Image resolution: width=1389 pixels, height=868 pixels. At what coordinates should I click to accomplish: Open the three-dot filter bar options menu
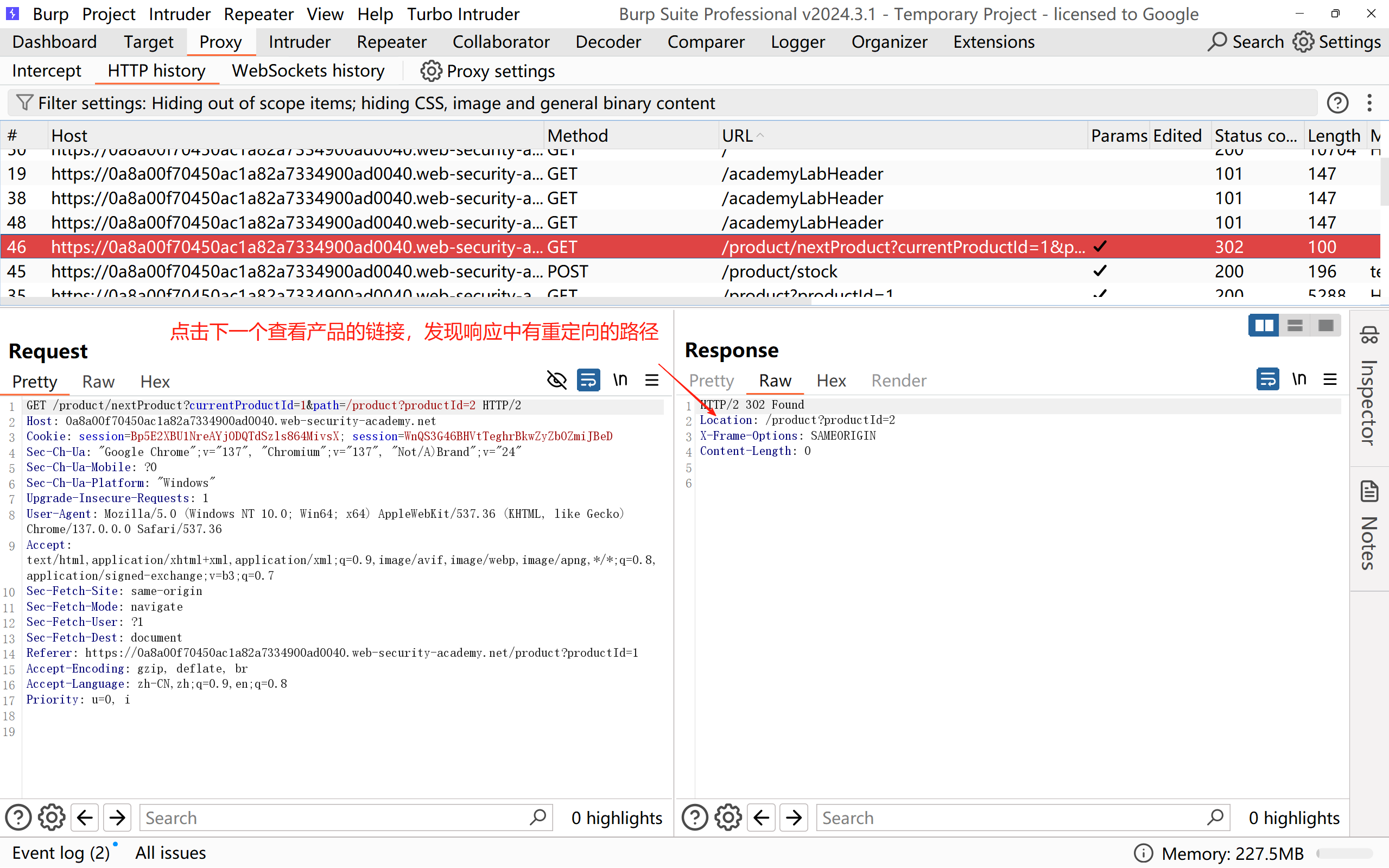click(x=1369, y=103)
